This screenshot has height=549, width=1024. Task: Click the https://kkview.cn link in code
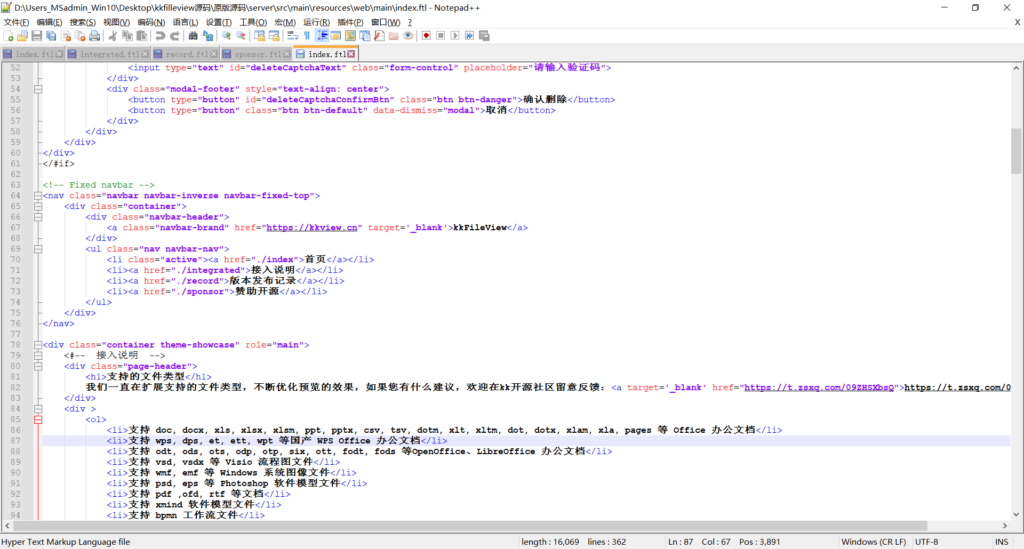click(313, 227)
